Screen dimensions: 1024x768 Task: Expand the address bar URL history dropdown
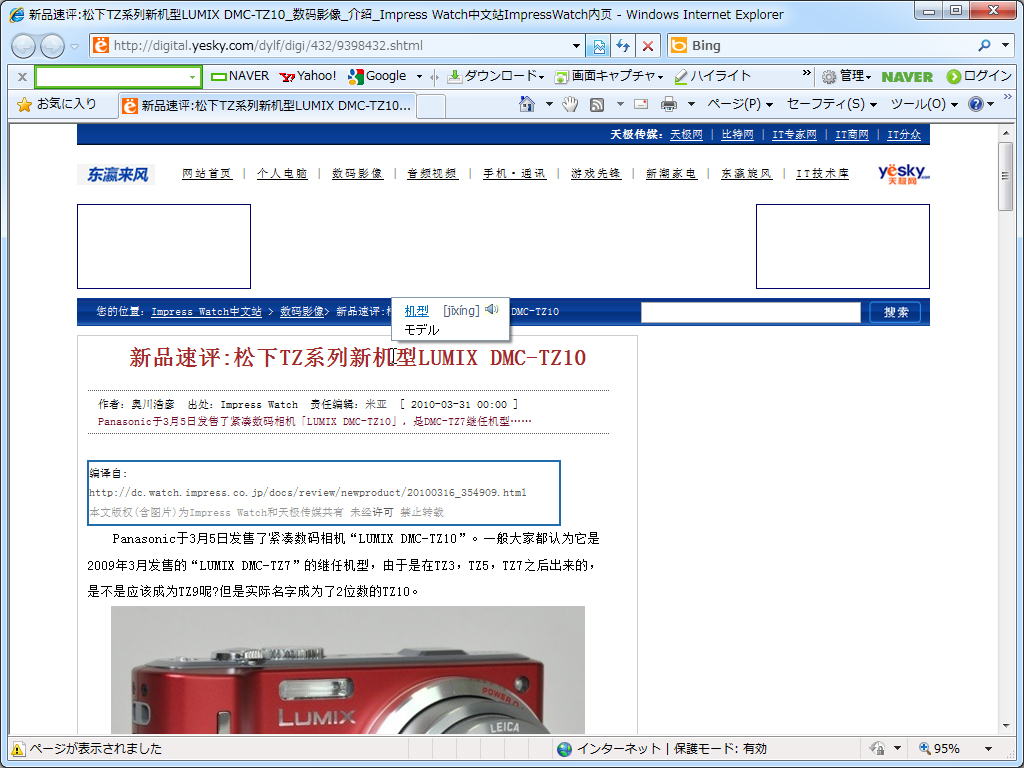point(576,46)
